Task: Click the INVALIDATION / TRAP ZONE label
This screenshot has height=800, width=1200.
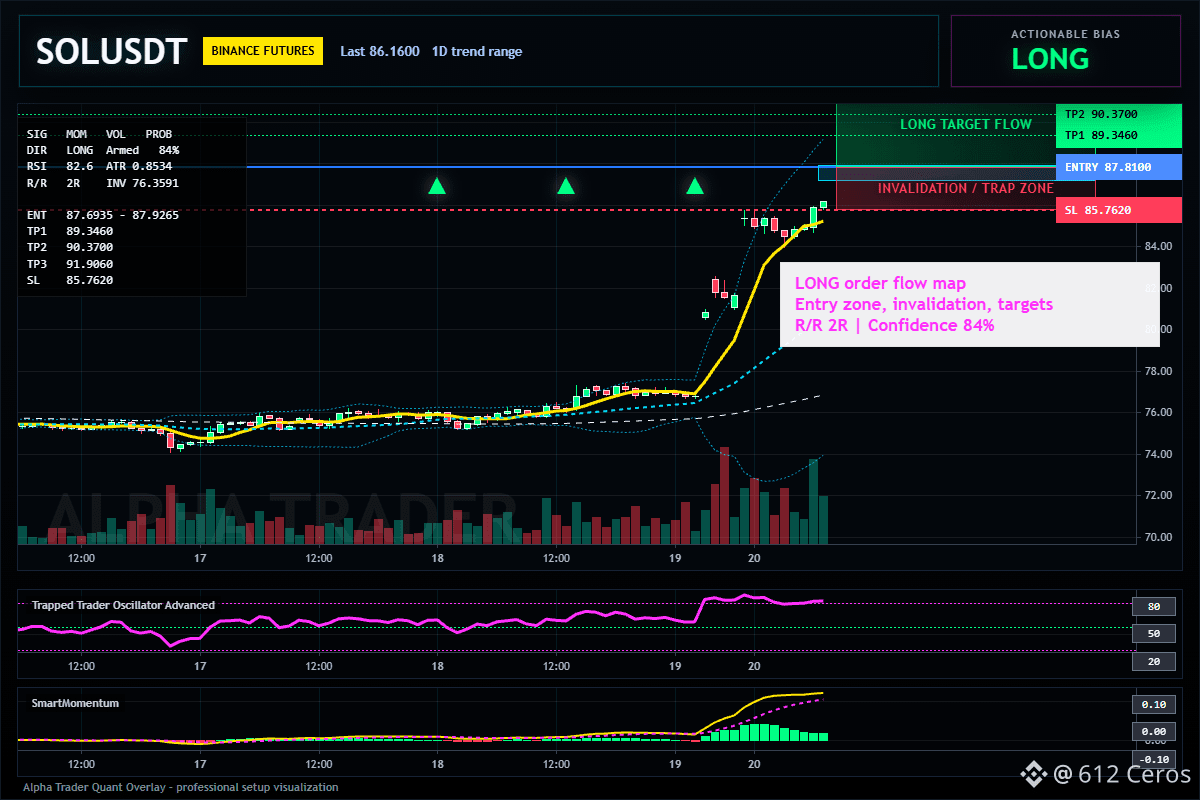Action: click(966, 188)
